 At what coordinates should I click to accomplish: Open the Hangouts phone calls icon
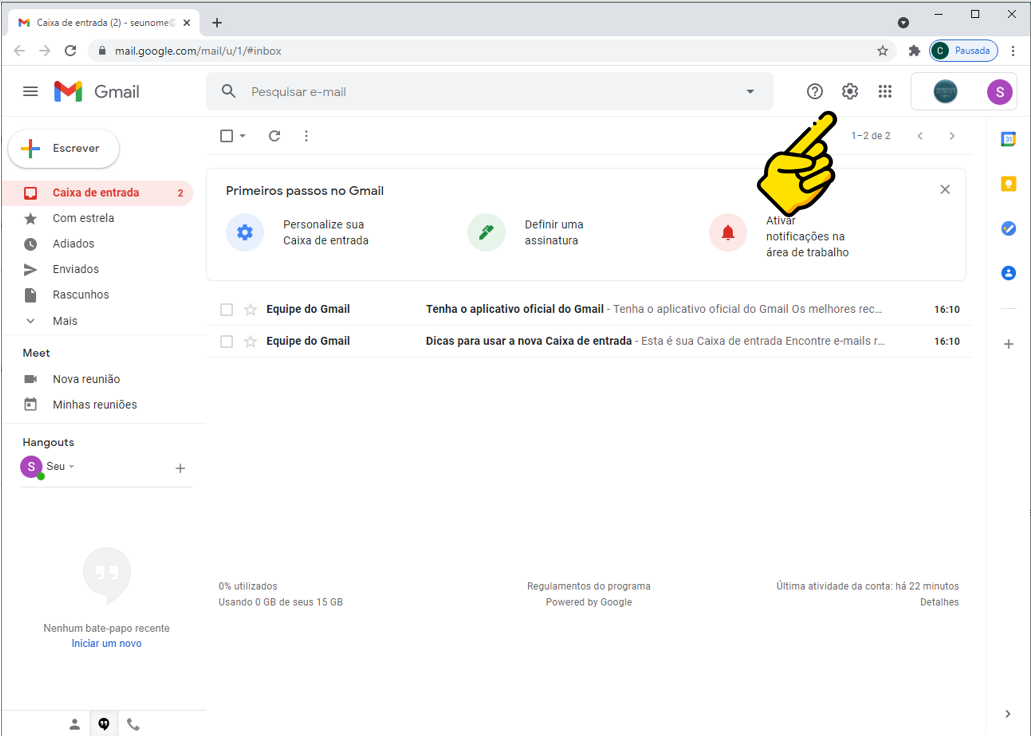[x=133, y=724]
